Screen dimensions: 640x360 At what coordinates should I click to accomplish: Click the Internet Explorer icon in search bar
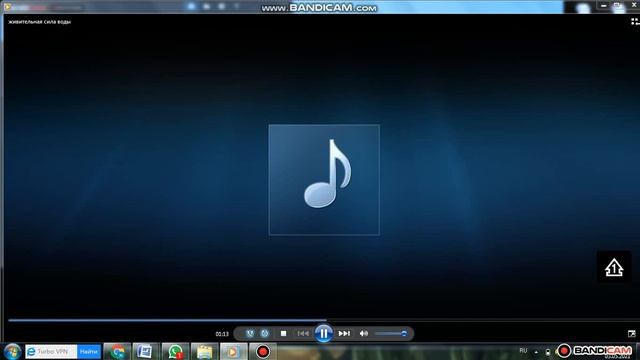click(x=31, y=351)
